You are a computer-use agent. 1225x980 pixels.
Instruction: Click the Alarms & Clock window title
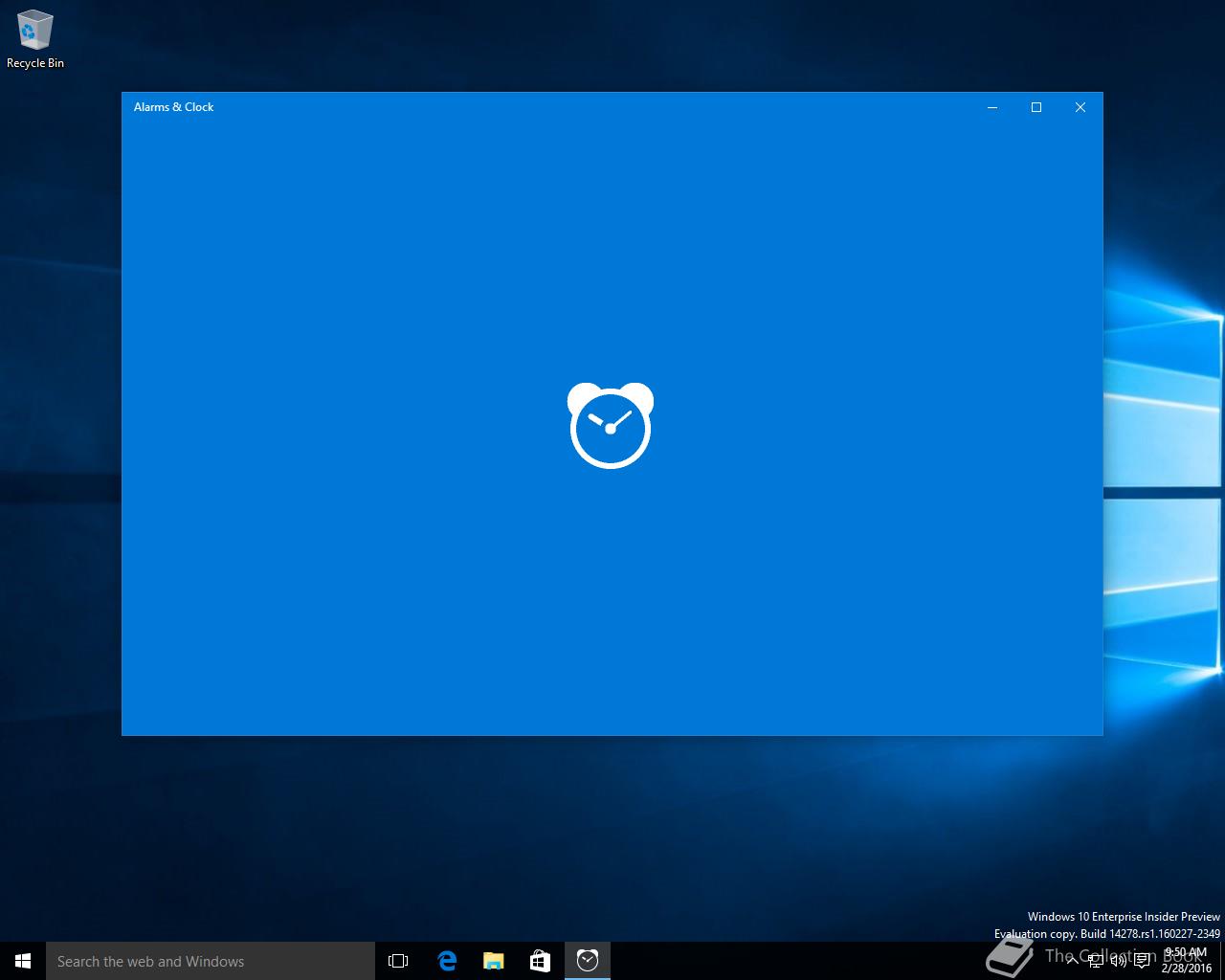173,107
